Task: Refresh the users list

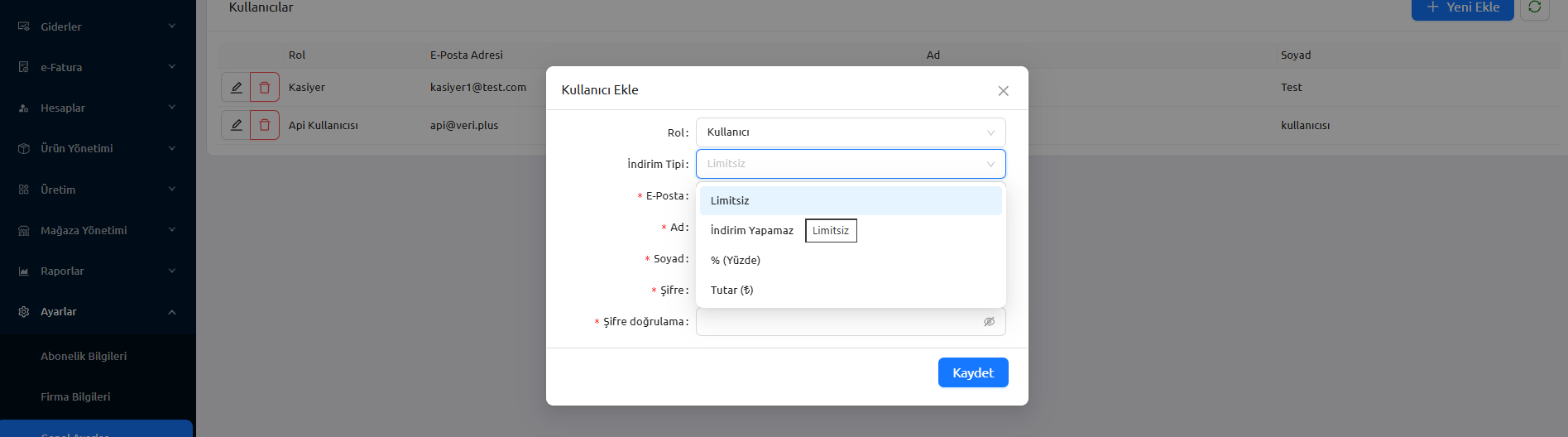Action: point(1535,7)
